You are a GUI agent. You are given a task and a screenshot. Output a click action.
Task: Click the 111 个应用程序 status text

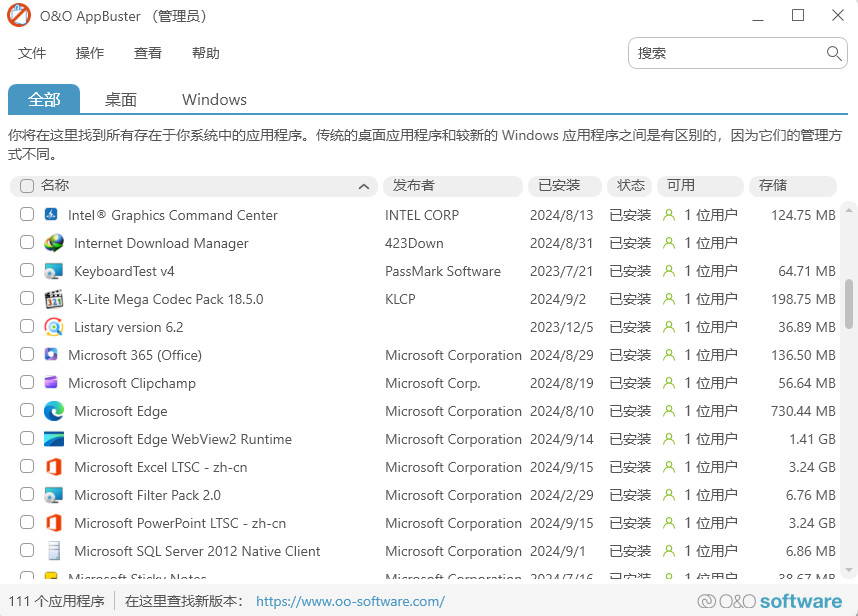tap(56, 601)
